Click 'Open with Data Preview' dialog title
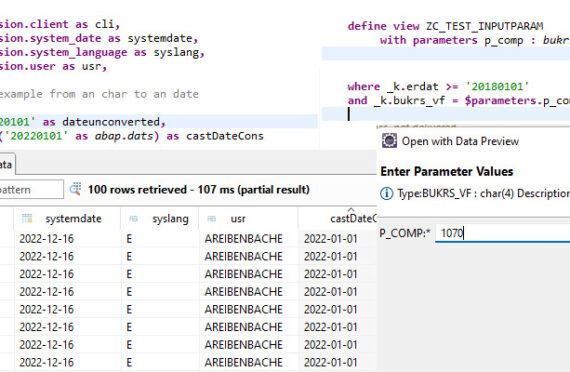The height and width of the screenshot is (372, 570). tap(460, 141)
